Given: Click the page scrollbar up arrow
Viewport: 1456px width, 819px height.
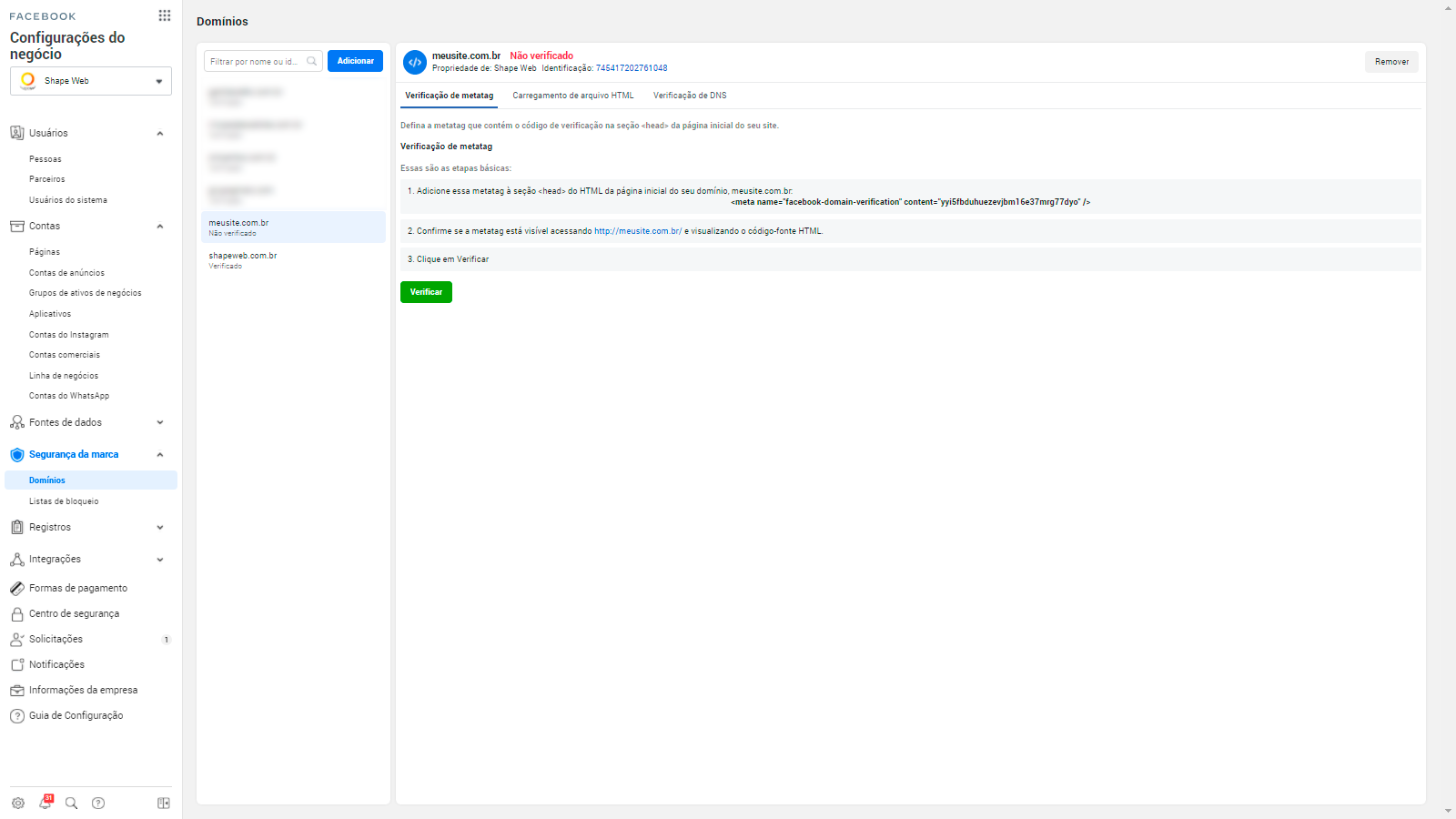Looking at the screenshot, I should tap(1449, 8).
